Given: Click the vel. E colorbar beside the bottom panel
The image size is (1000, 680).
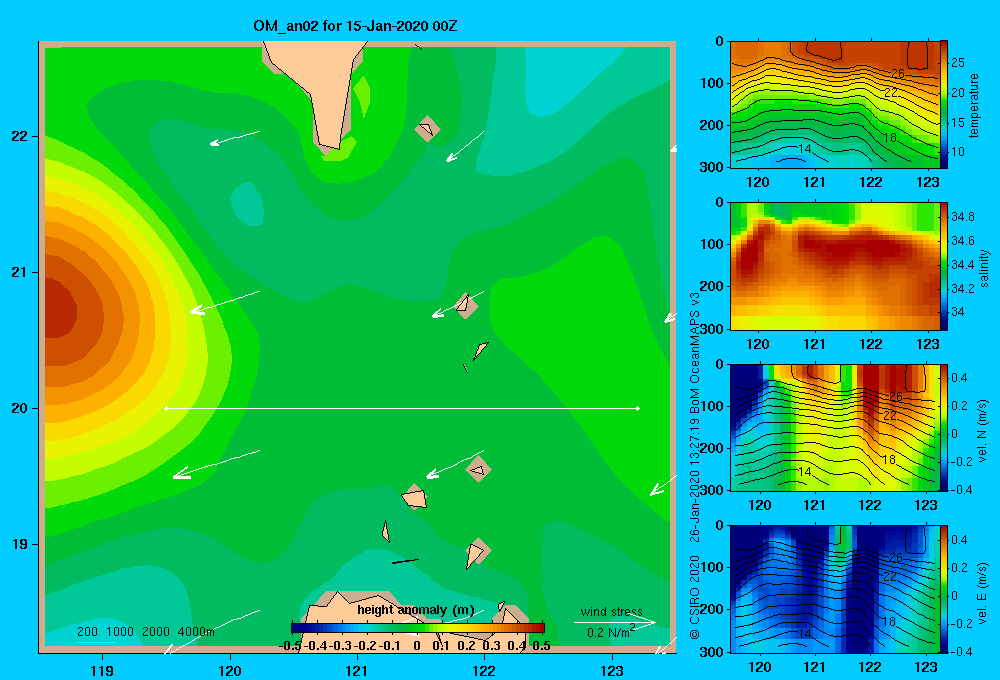Looking at the screenshot, I should (x=944, y=589).
